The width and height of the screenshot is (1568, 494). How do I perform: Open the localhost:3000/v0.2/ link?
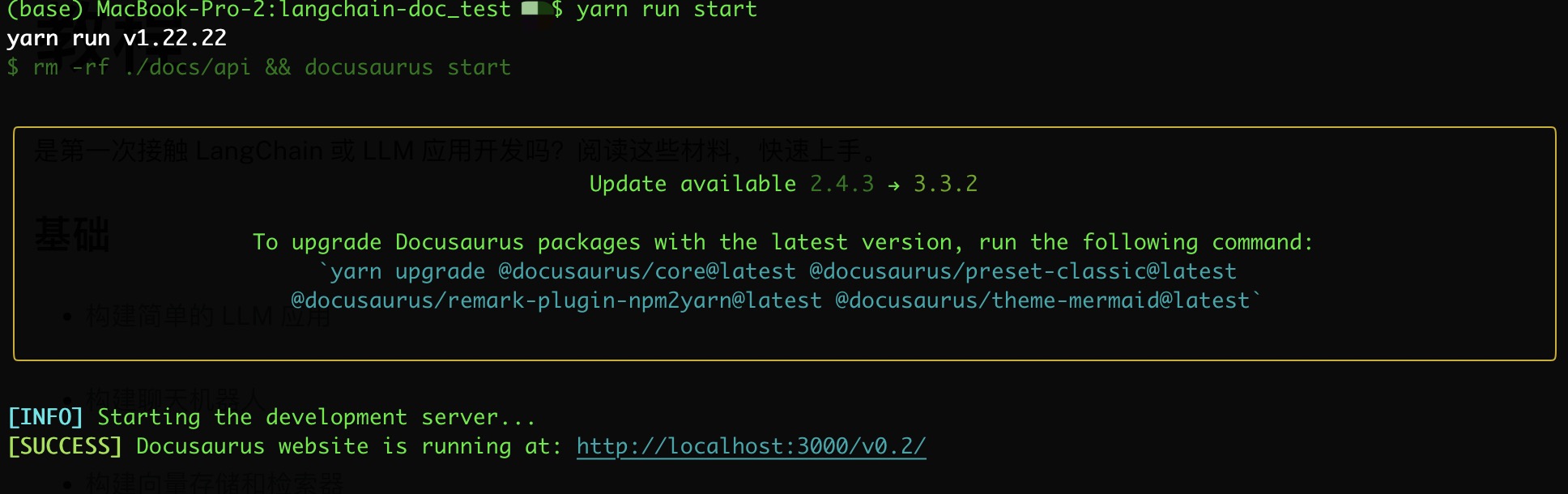[x=751, y=446]
